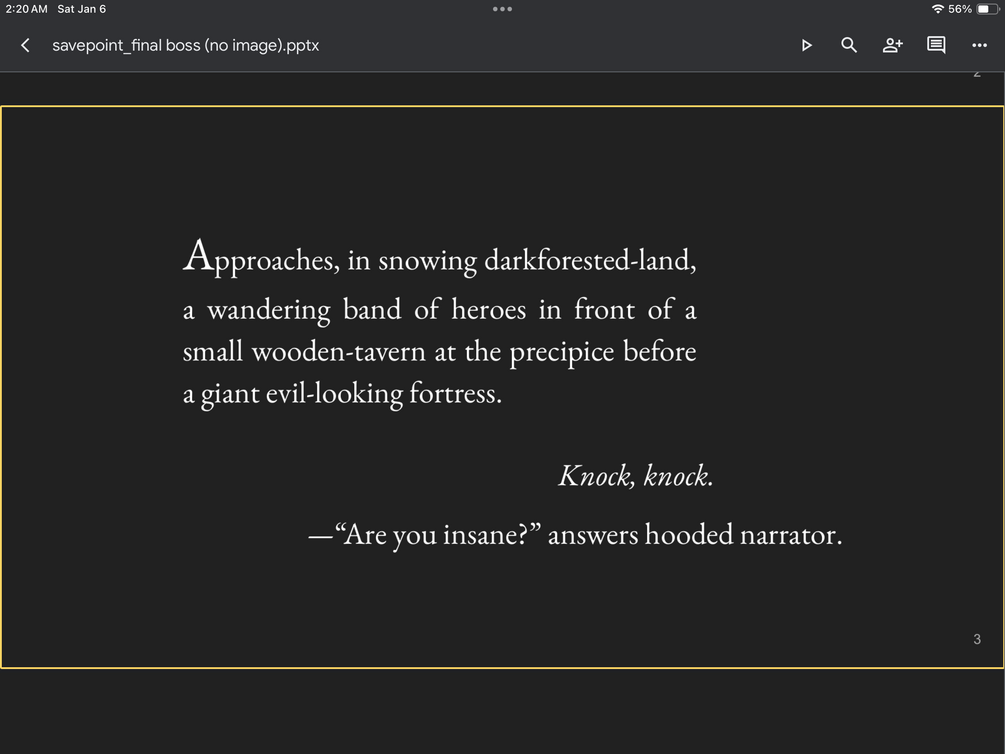The width and height of the screenshot is (1005, 754).
Task: Tap the 2:20 AM clock
Action: 26,9
